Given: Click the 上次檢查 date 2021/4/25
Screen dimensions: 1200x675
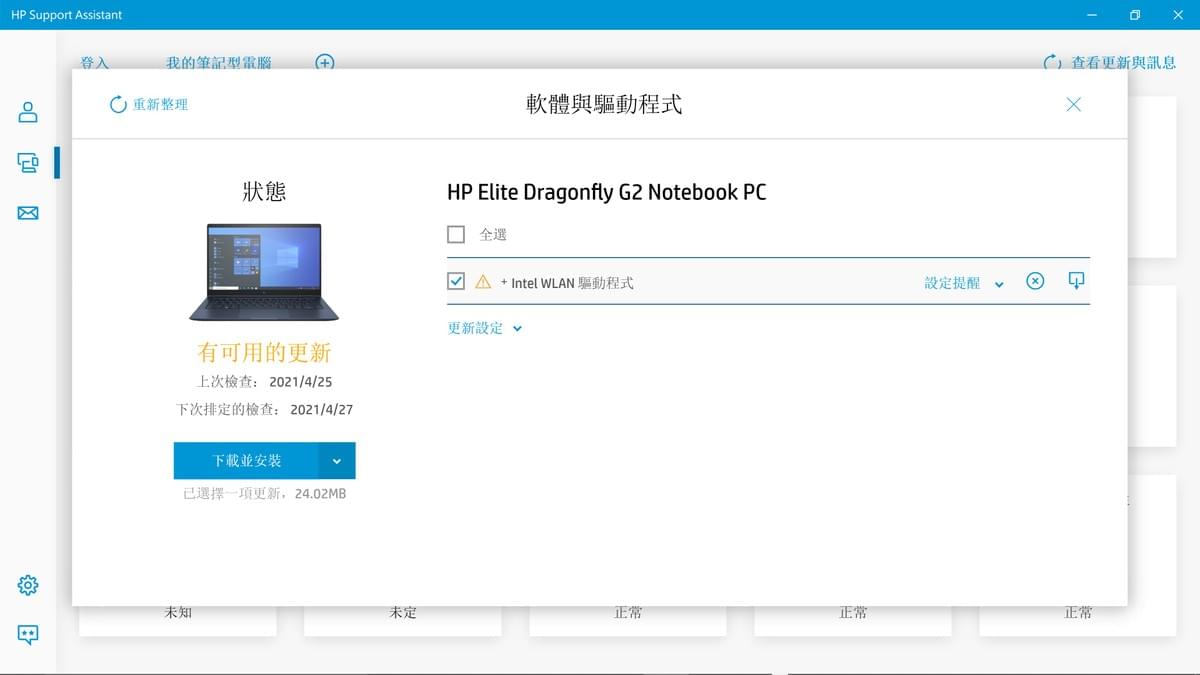Looking at the screenshot, I should coord(300,382).
